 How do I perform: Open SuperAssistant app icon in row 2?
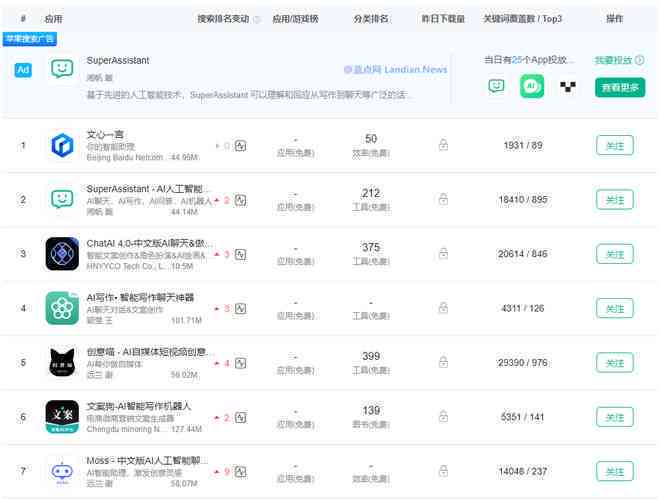click(x=62, y=199)
